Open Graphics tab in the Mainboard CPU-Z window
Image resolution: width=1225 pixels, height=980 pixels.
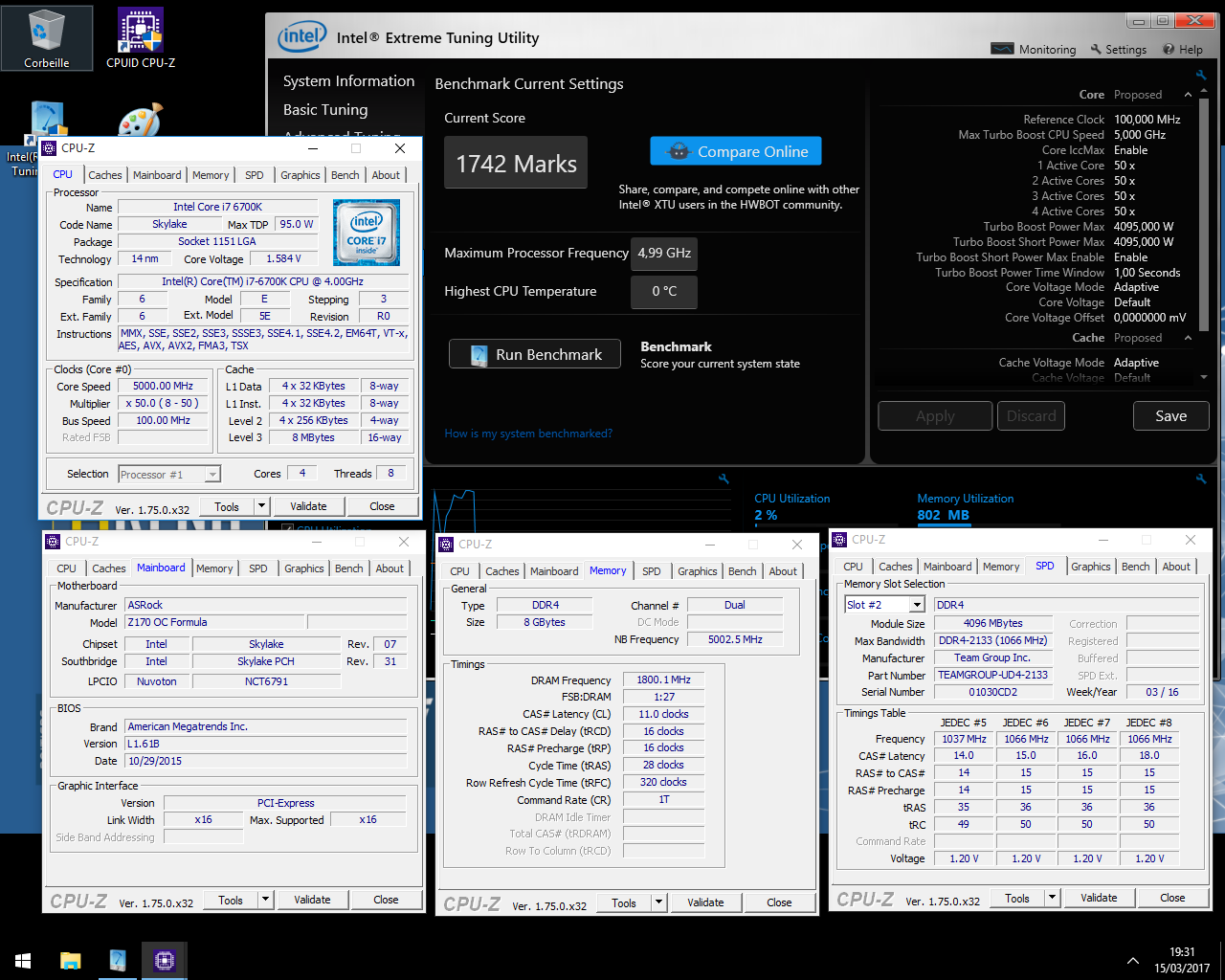coord(304,568)
